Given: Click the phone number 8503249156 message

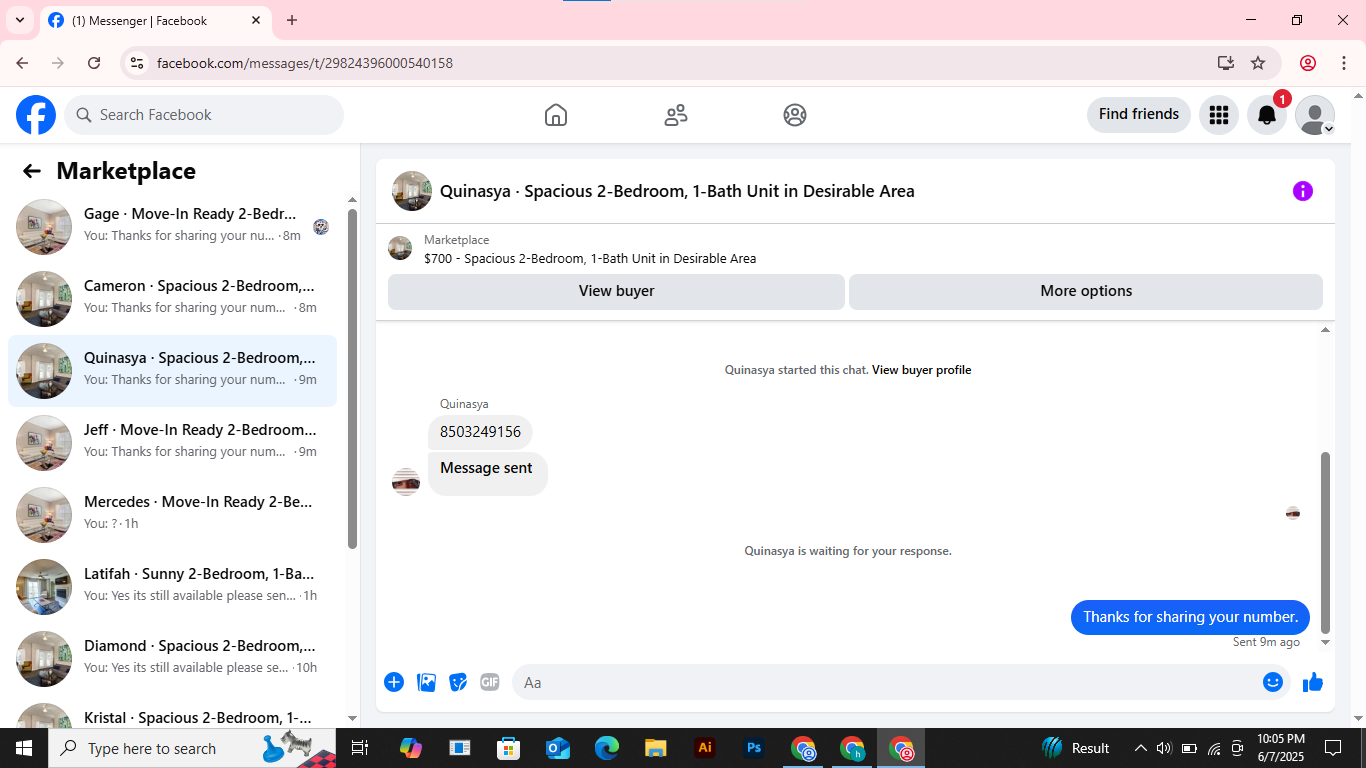Looking at the screenshot, I should tap(480, 432).
